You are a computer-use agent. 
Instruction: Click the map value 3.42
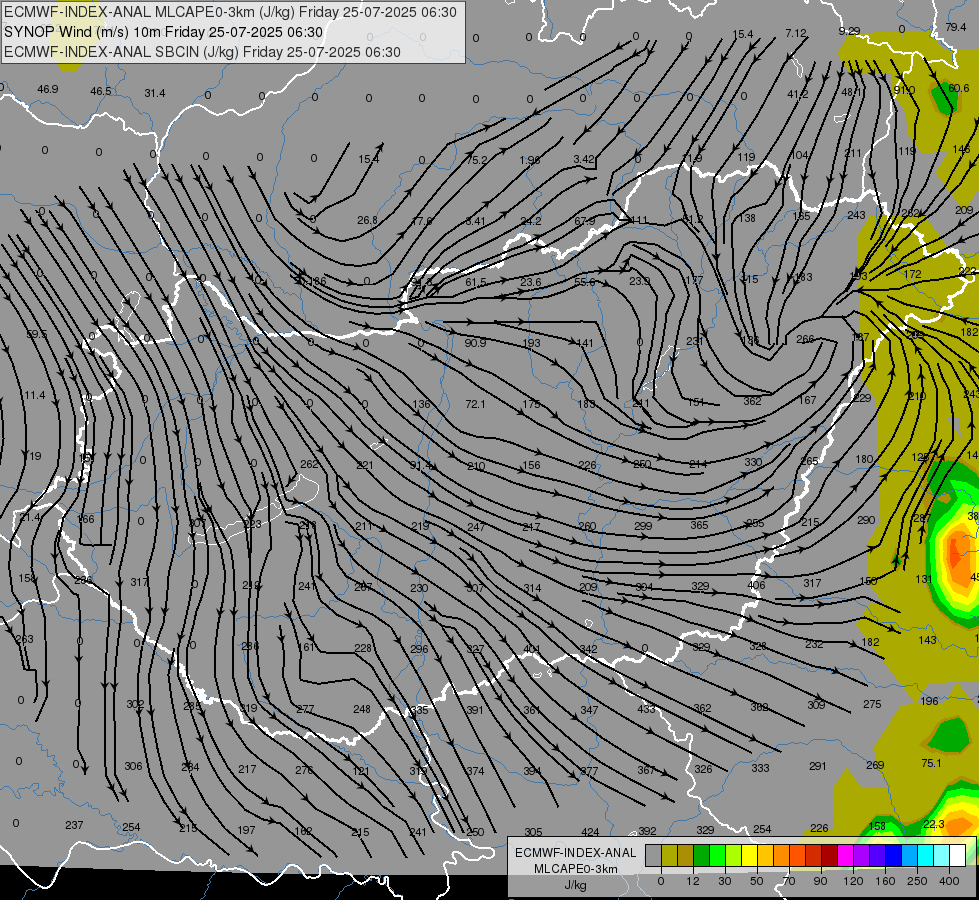click(x=584, y=159)
